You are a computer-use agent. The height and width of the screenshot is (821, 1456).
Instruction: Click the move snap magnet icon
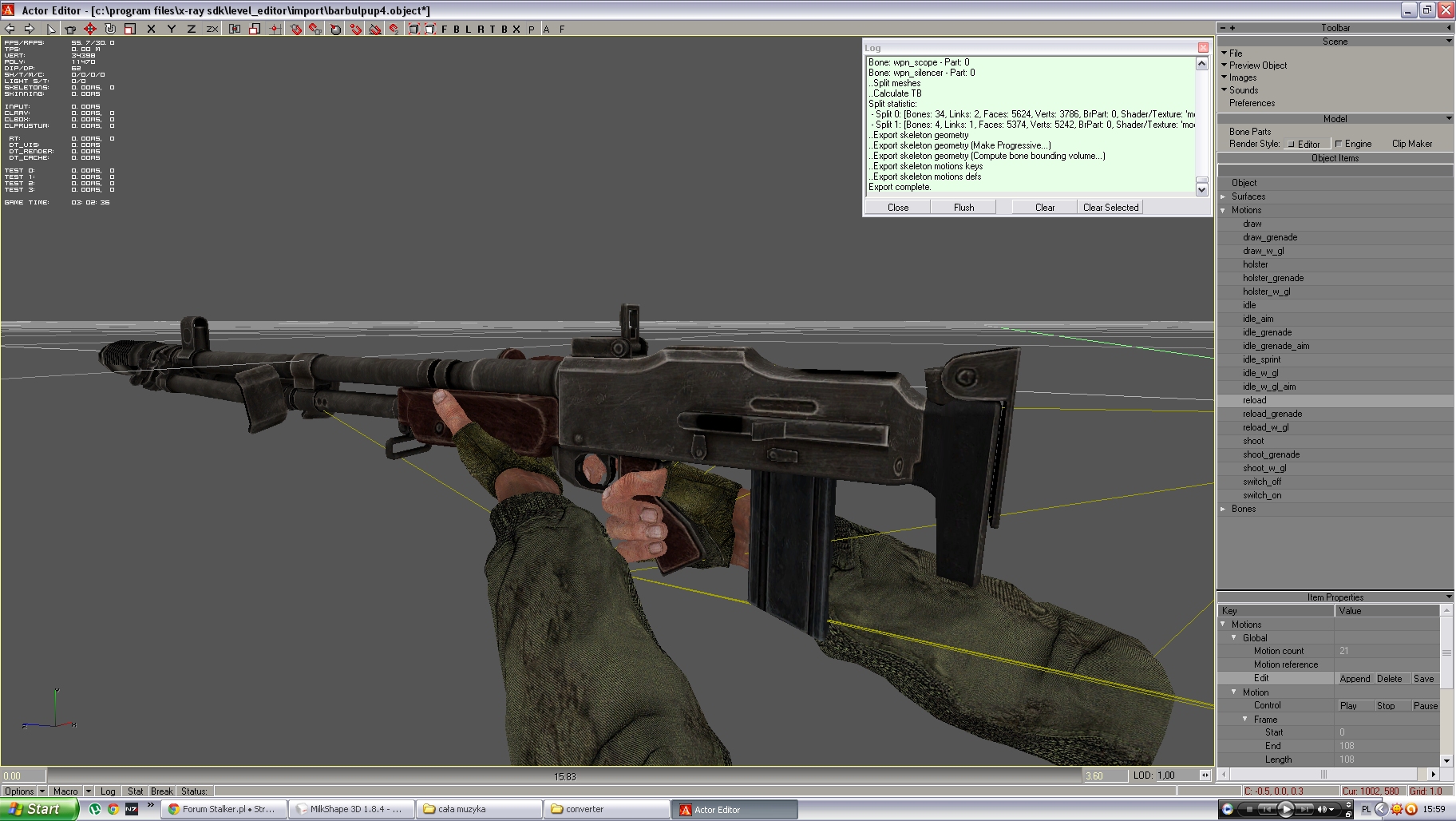click(x=394, y=29)
